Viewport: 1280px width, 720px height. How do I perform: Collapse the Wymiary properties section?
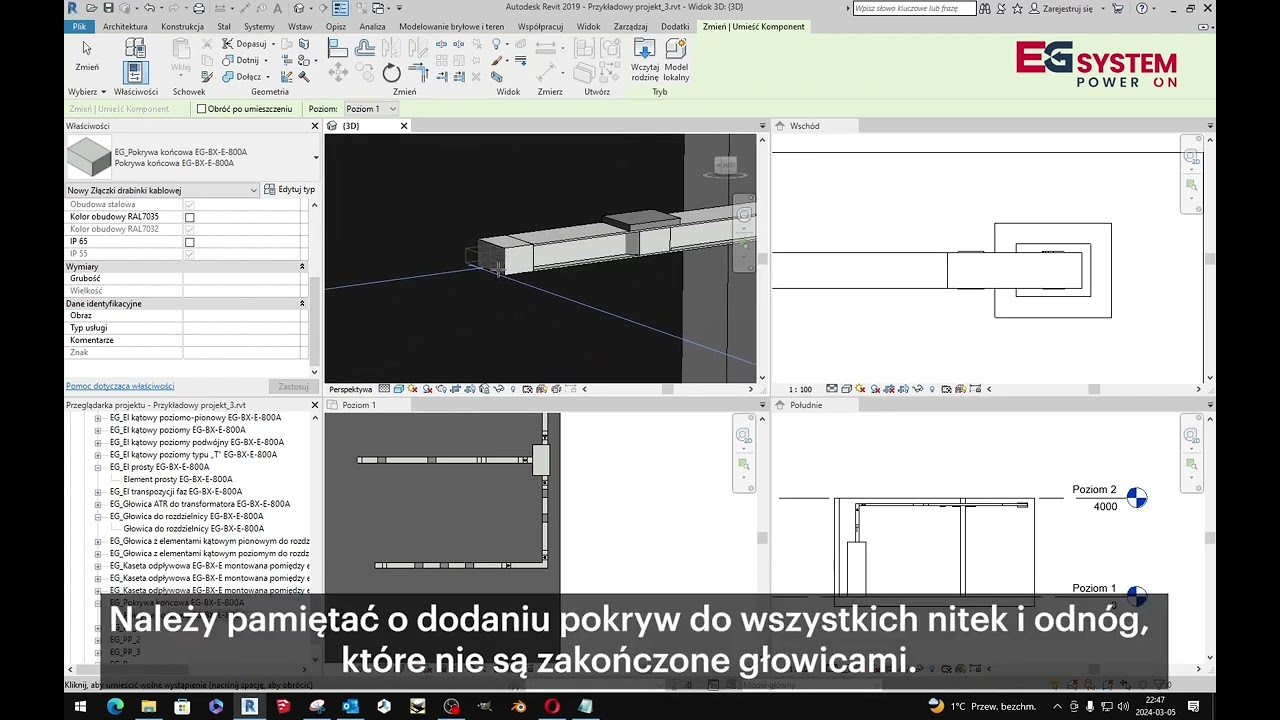302,267
